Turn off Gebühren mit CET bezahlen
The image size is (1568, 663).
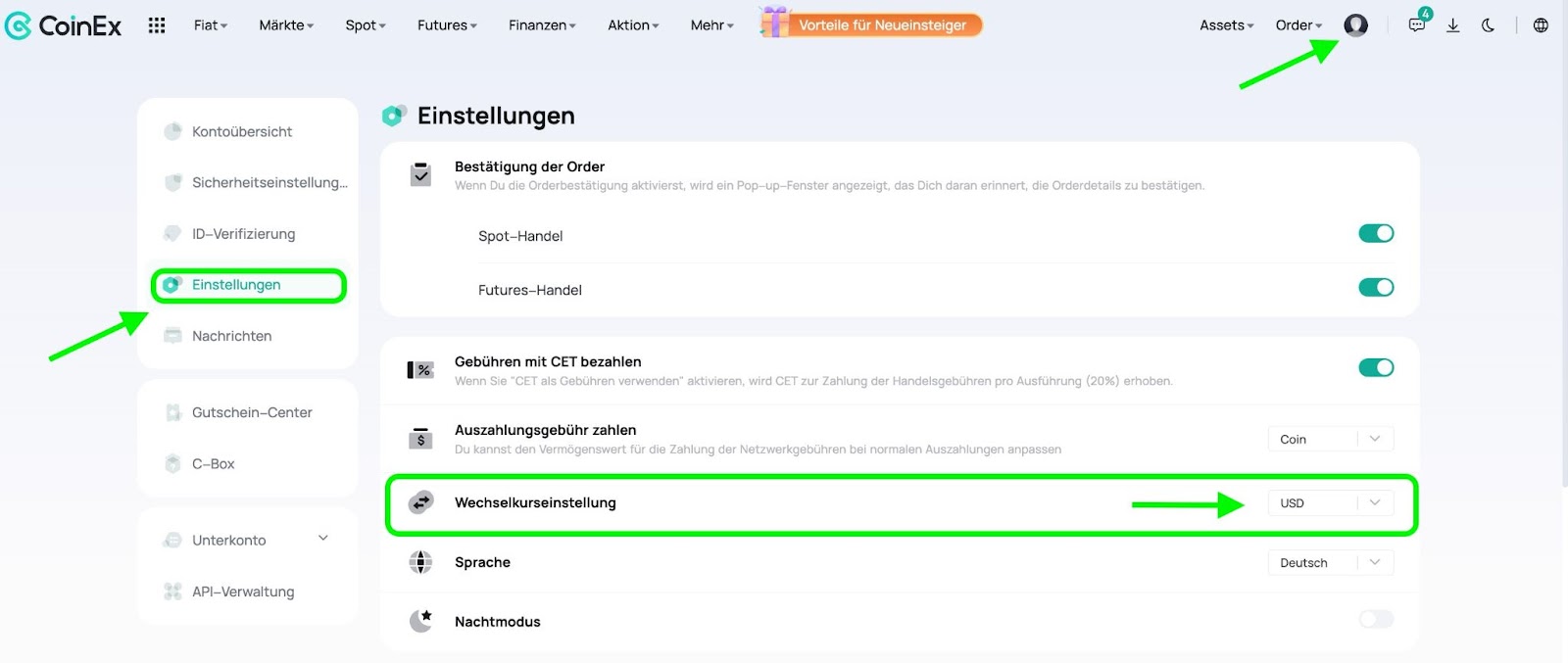coord(1375,367)
